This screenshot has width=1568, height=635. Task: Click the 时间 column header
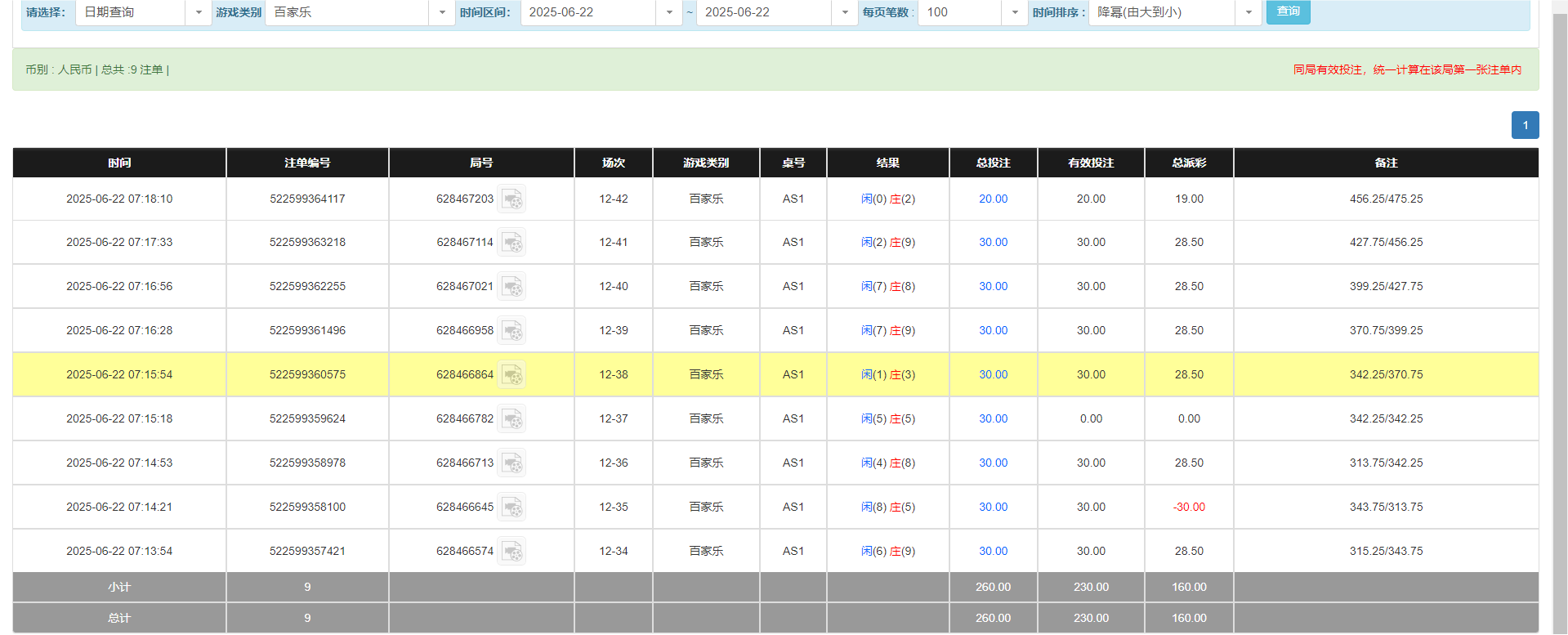pos(119,163)
